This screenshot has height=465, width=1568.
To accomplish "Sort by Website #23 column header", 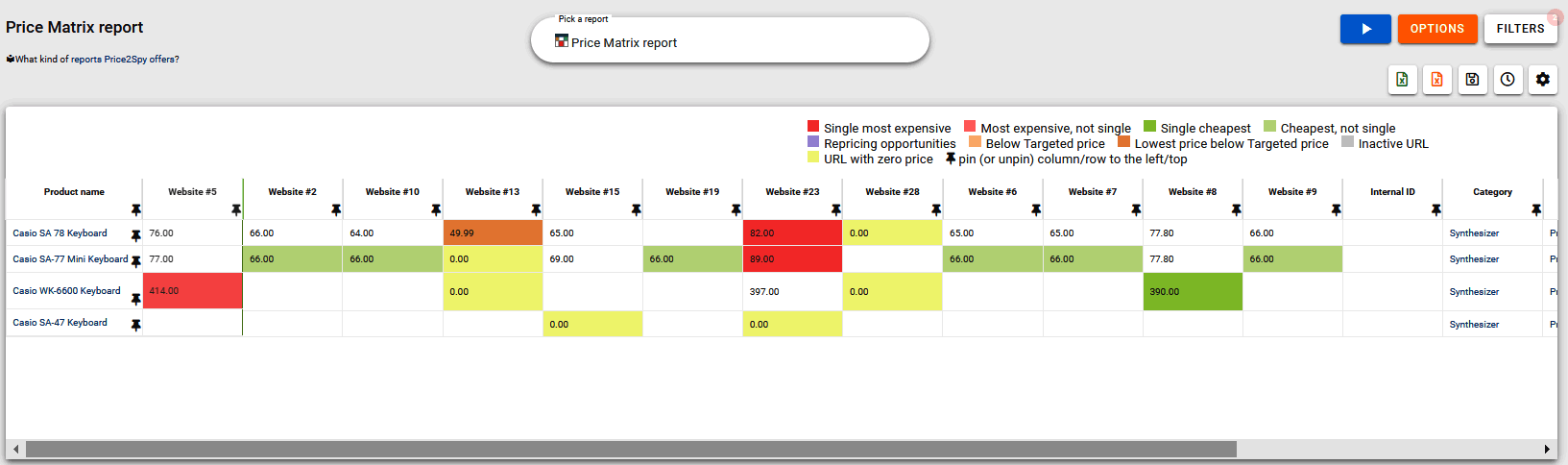I will tap(792, 192).
